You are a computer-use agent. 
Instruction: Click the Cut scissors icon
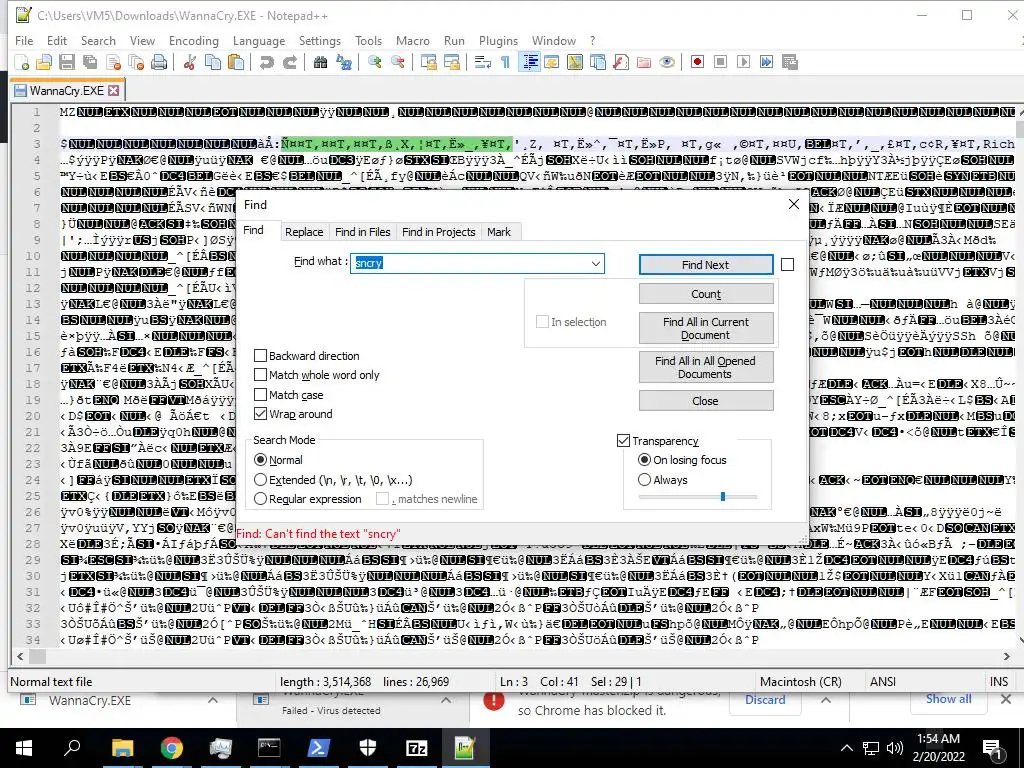190,62
